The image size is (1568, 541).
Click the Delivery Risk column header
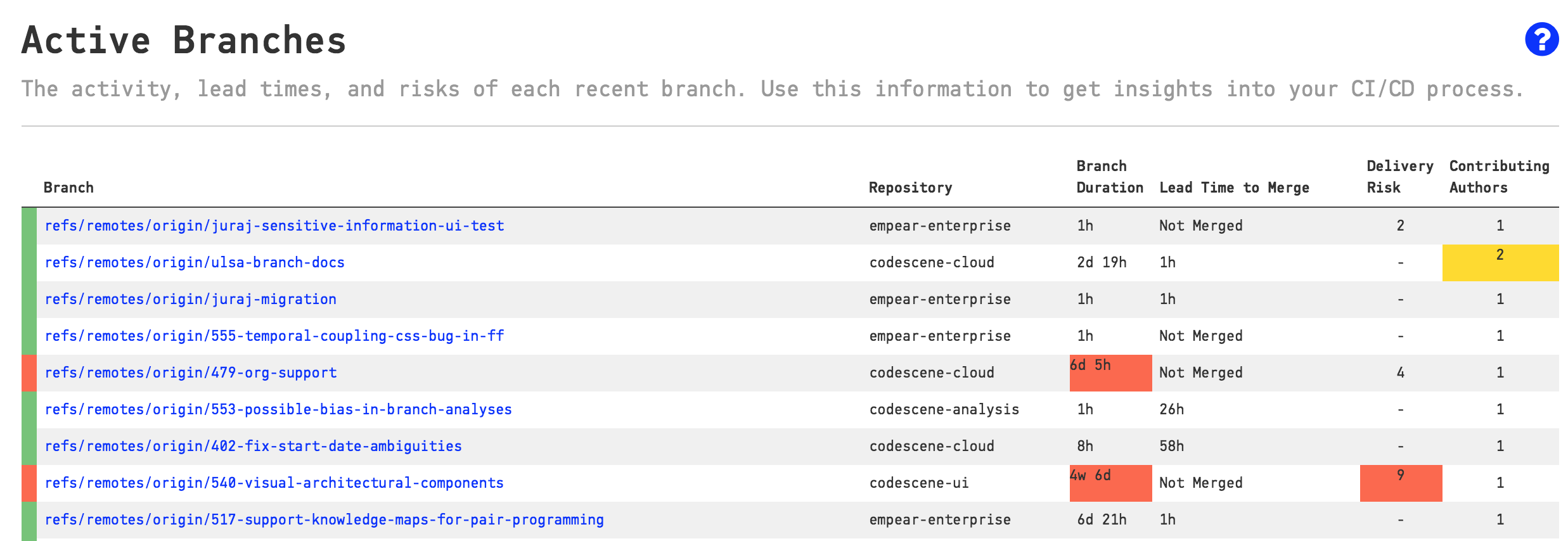pyautogui.click(x=1399, y=177)
